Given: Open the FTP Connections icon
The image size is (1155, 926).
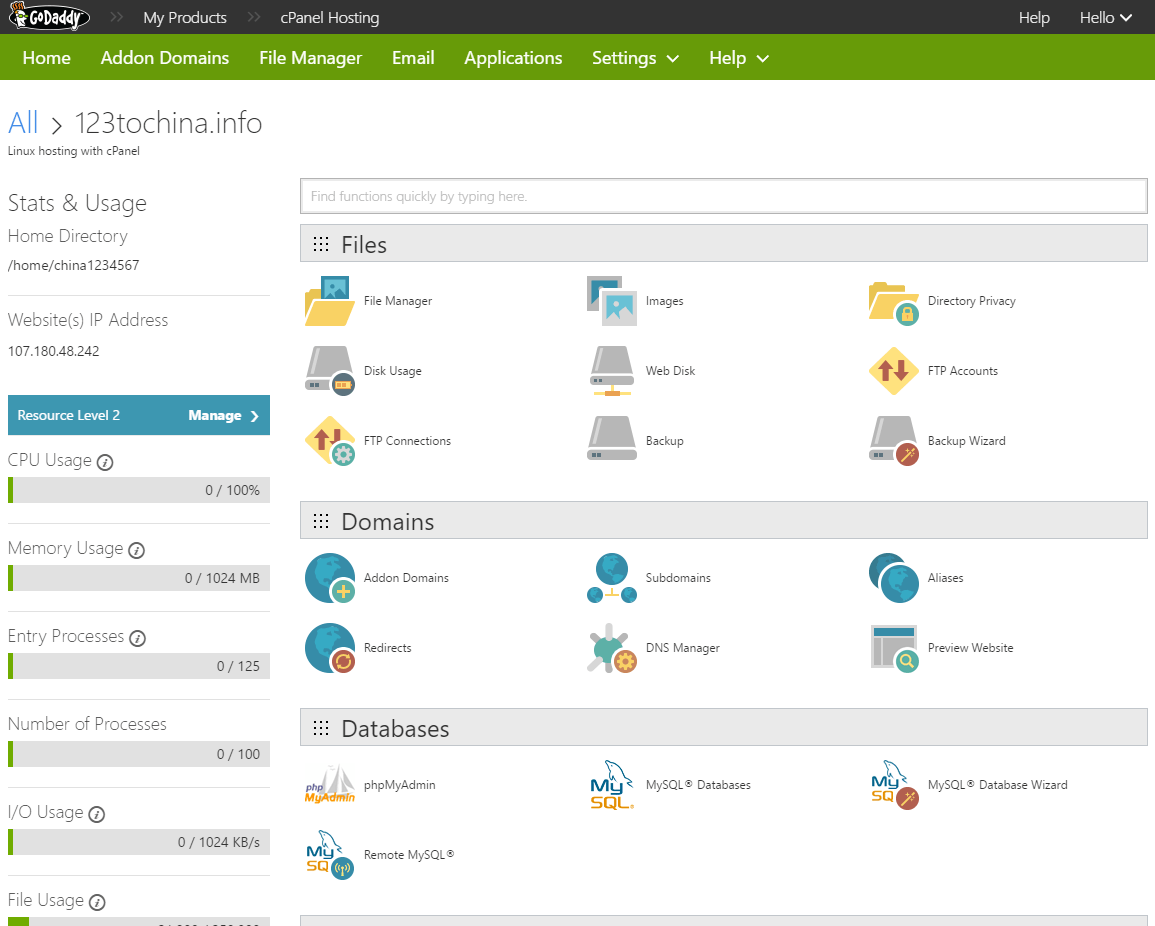Looking at the screenshot, I should 329,441.
